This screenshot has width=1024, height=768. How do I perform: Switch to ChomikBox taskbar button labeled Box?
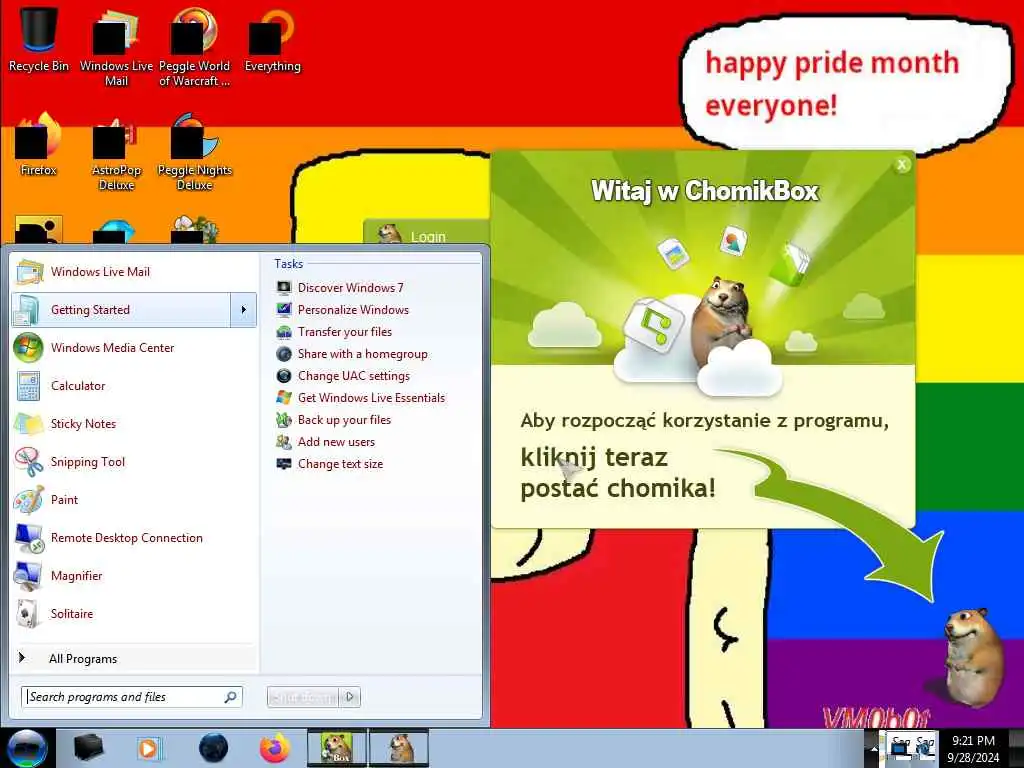coord(337,748)
